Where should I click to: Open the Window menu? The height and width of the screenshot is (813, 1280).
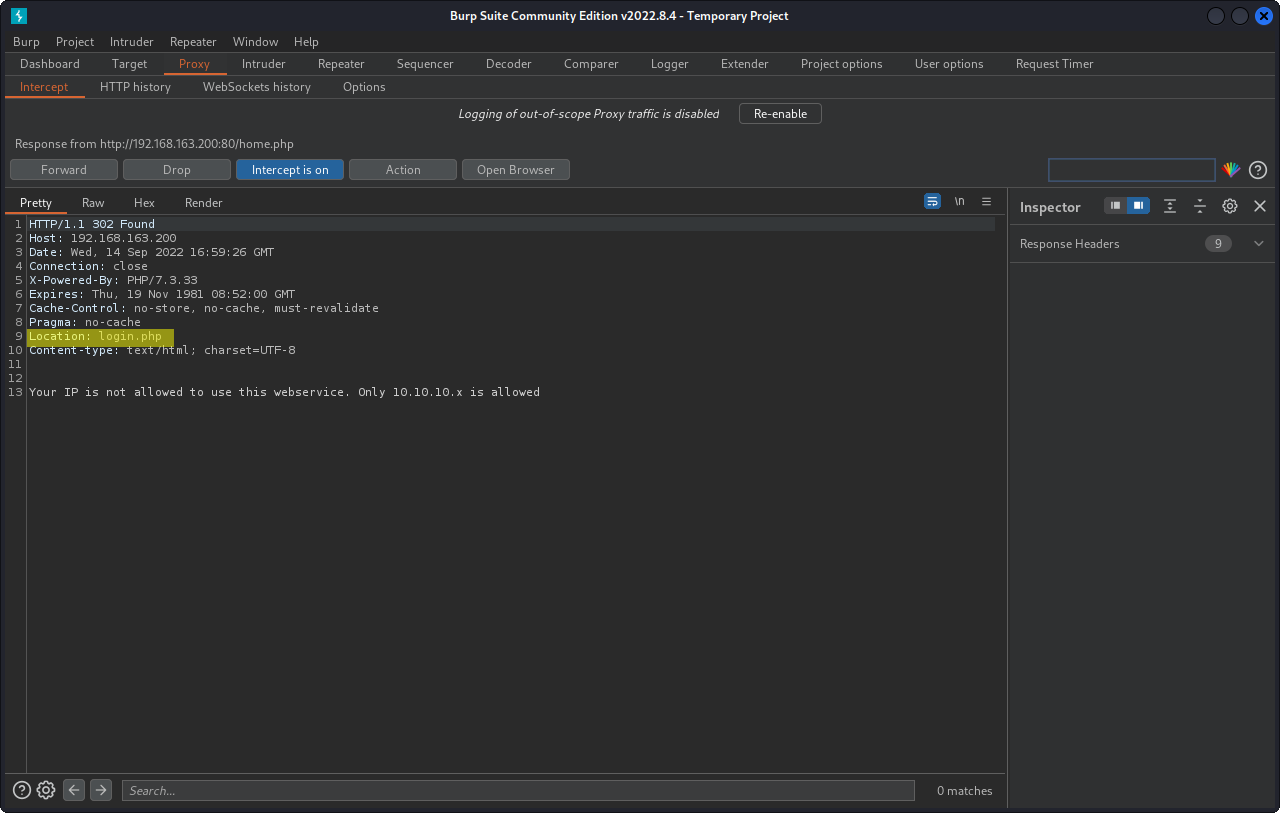(256, 41)
